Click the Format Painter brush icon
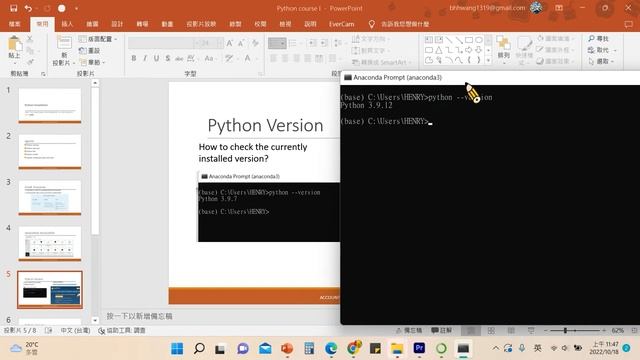 coord(30,62)
